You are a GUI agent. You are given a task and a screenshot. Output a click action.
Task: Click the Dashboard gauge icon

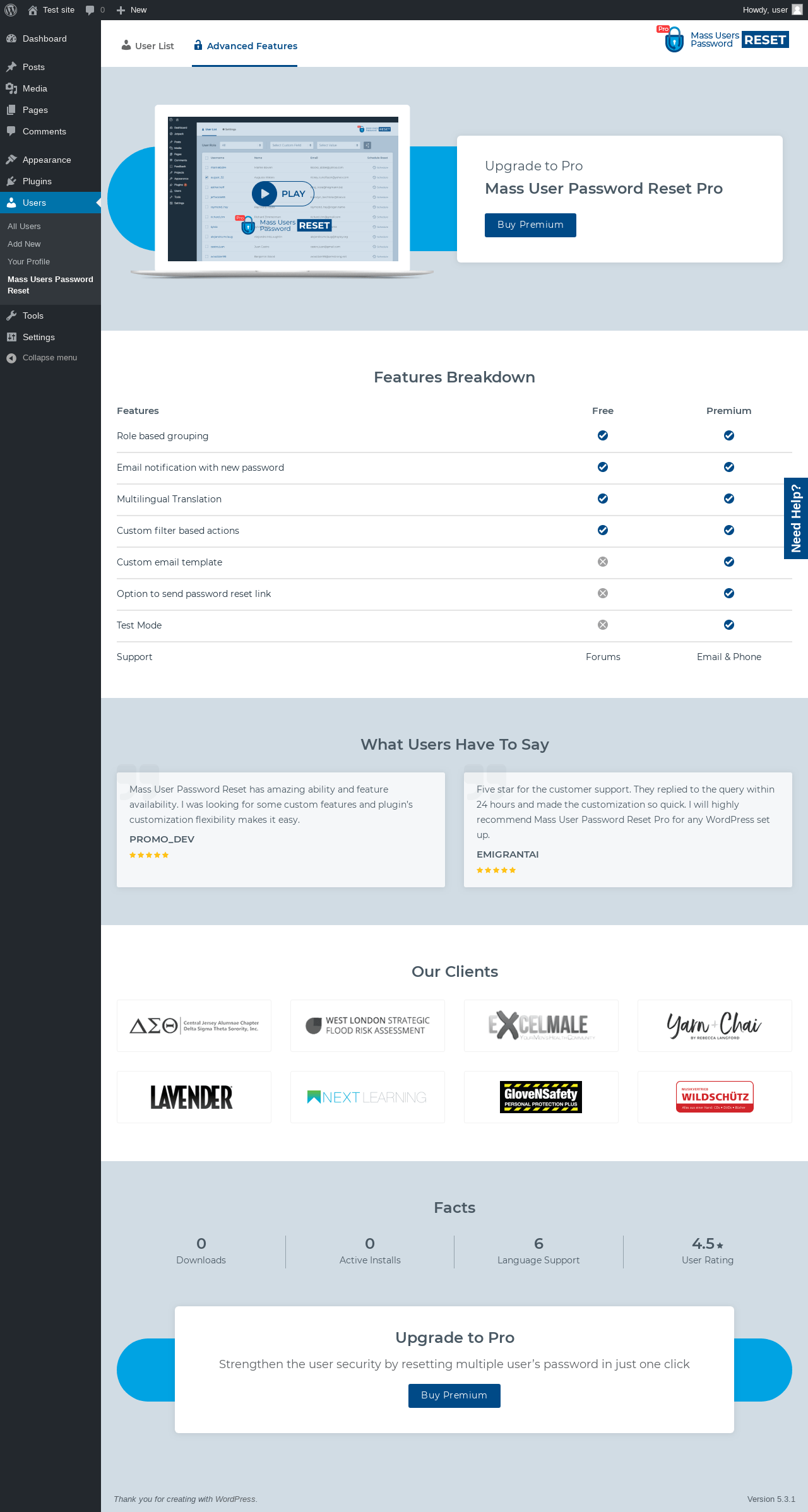(11, 38)
